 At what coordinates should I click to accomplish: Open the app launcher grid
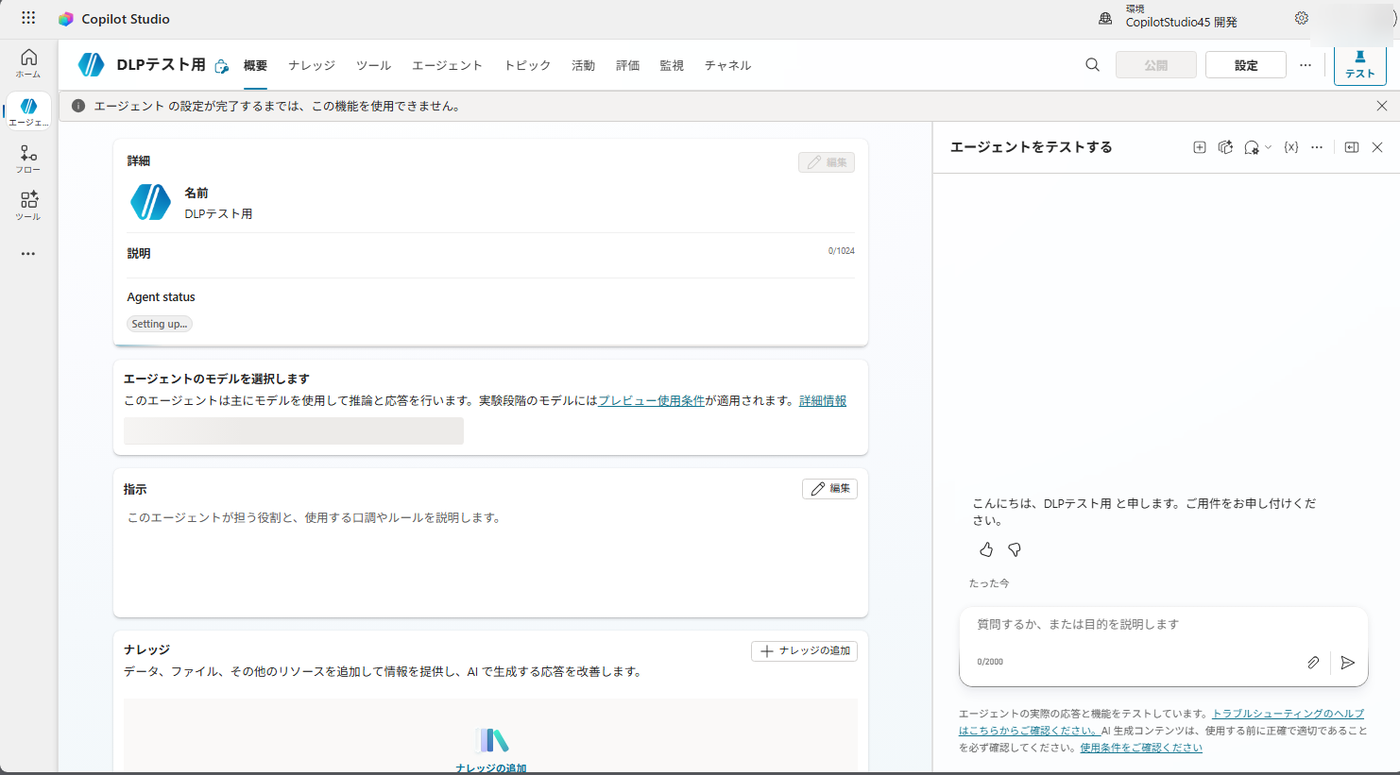(28, 18)
